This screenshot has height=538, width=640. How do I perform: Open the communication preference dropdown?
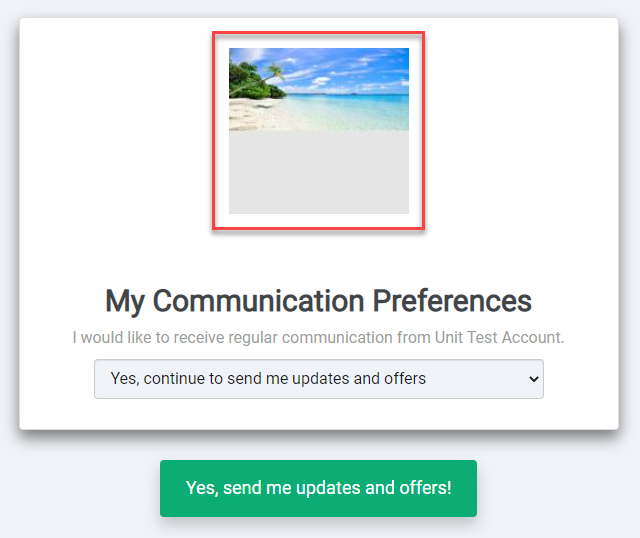[x=319, y=379]
